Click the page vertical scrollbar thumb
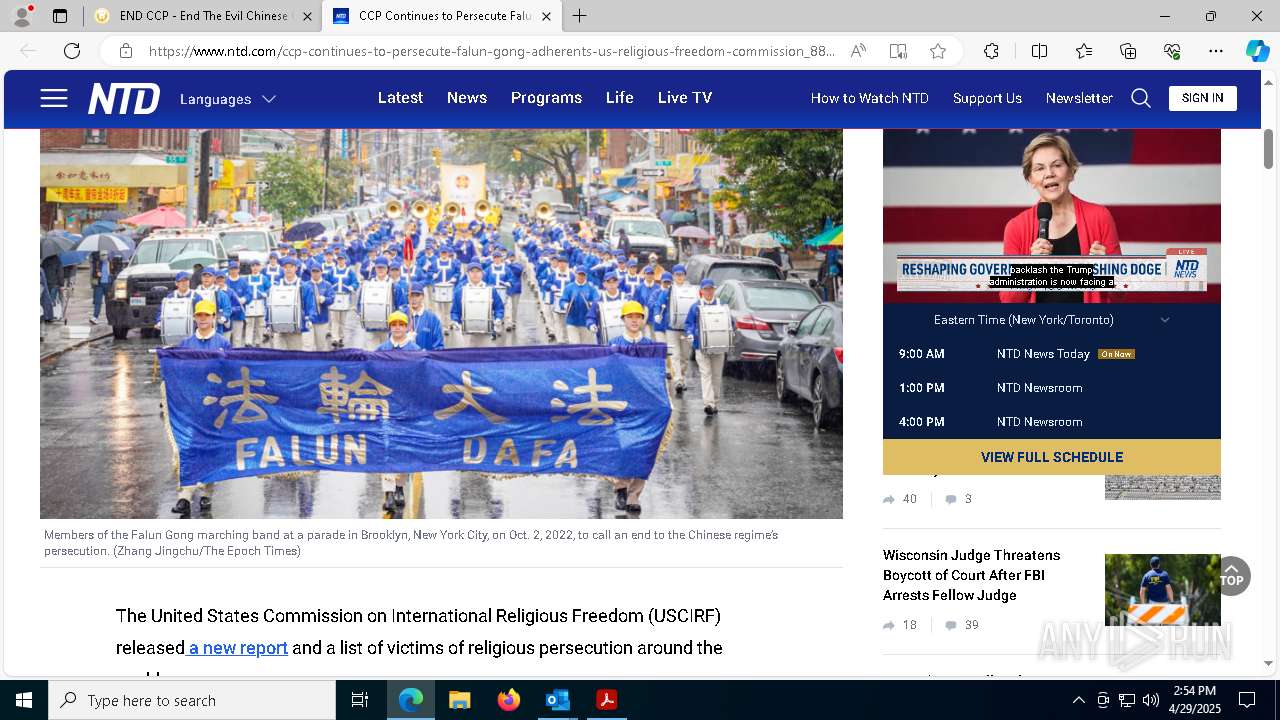The height and width of the screenshot is (720, 1280). pos(1268,149)
